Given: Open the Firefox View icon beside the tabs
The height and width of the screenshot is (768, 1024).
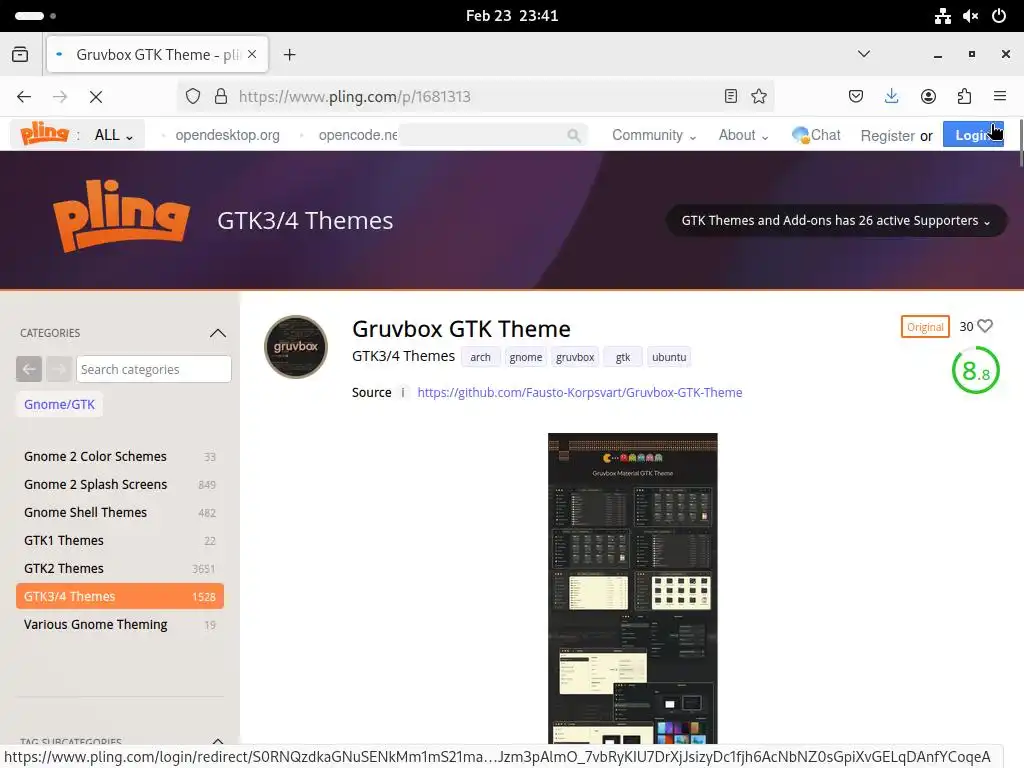Looking at the screenshot, I should coord(20,54).
